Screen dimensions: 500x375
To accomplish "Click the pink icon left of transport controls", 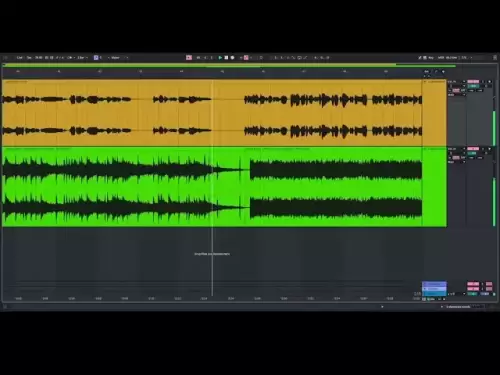I will click(x=189, y=58).
